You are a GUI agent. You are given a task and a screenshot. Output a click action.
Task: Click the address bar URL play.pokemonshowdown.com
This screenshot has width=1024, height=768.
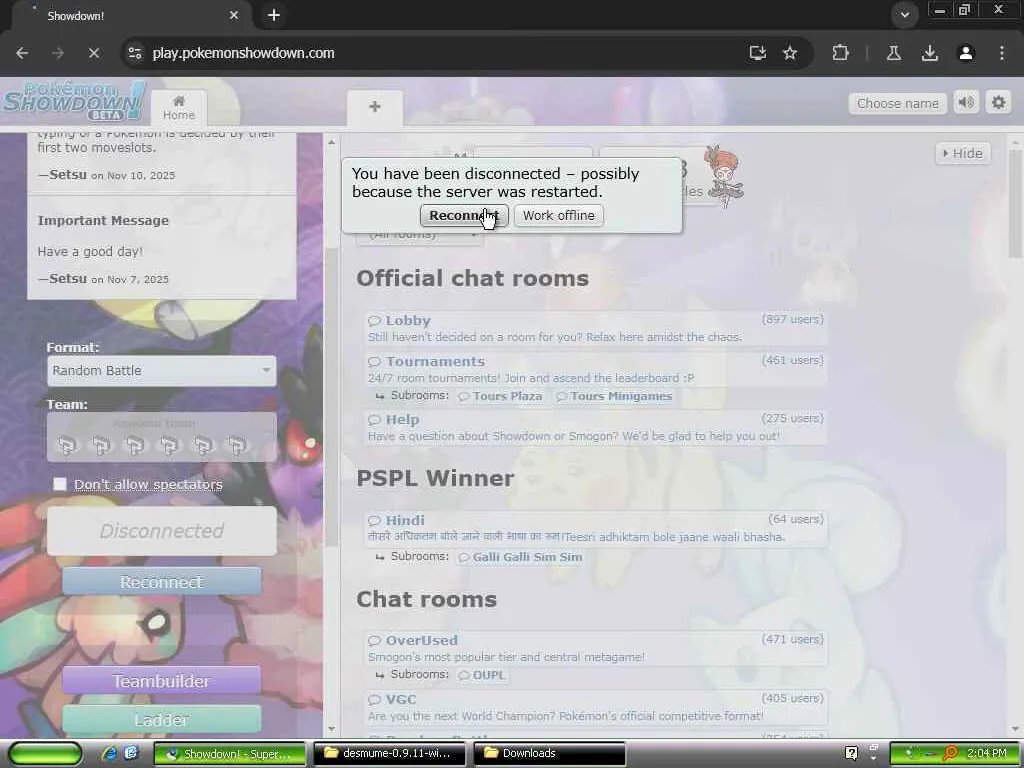click(x=243, y=53)
